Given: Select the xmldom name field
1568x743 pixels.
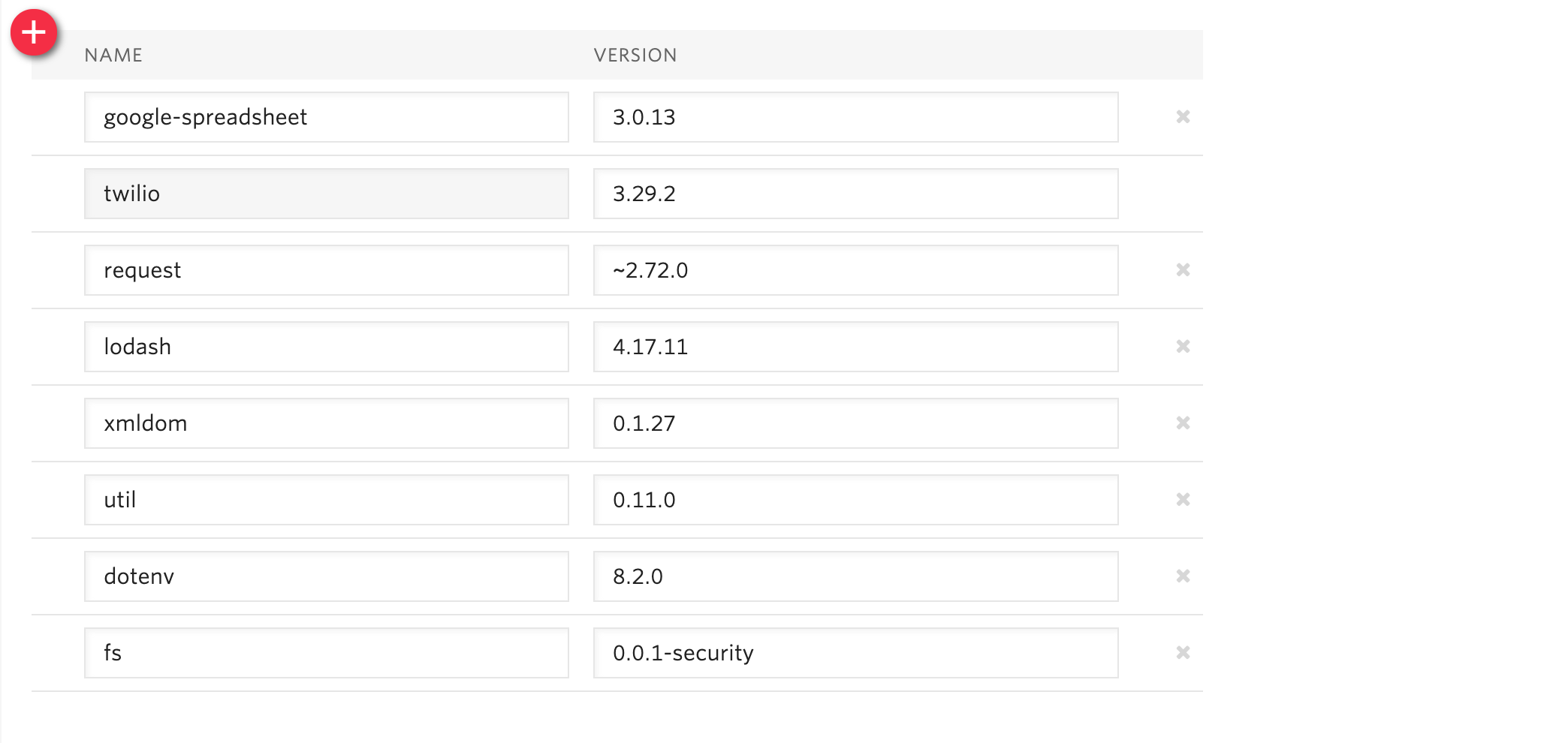Looking at the screenshot, I should click(x=327, y=423).
